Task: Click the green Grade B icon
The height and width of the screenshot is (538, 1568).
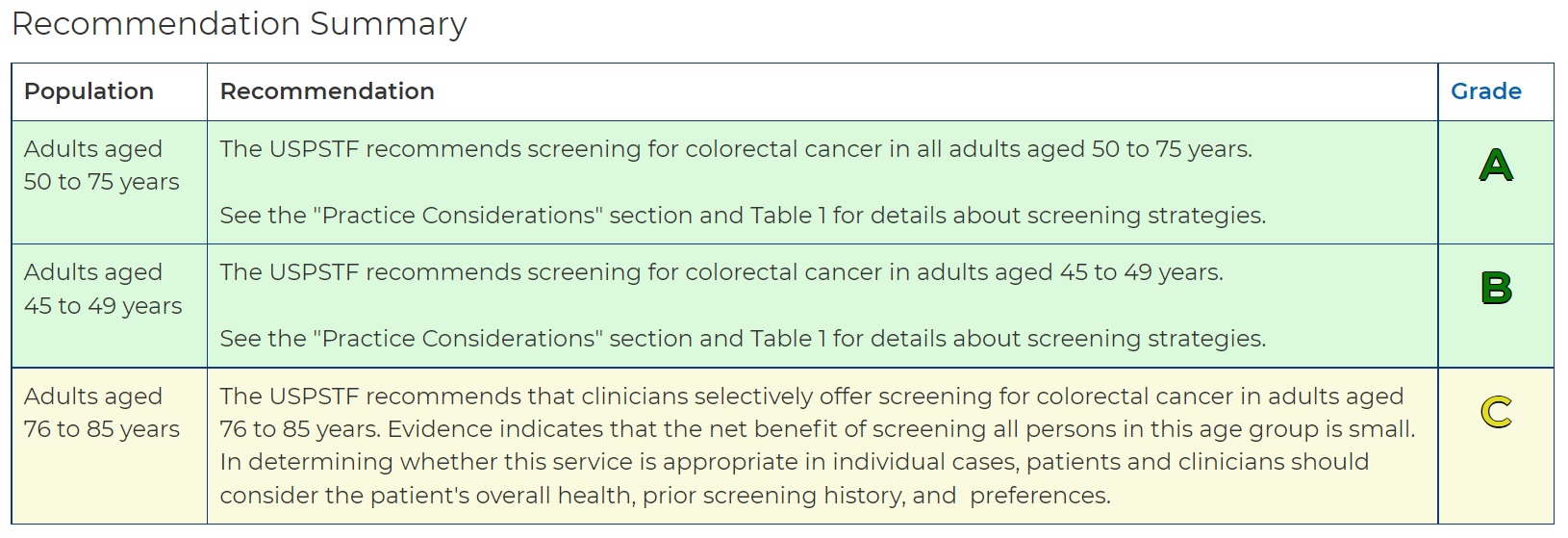Action: 1496,289
